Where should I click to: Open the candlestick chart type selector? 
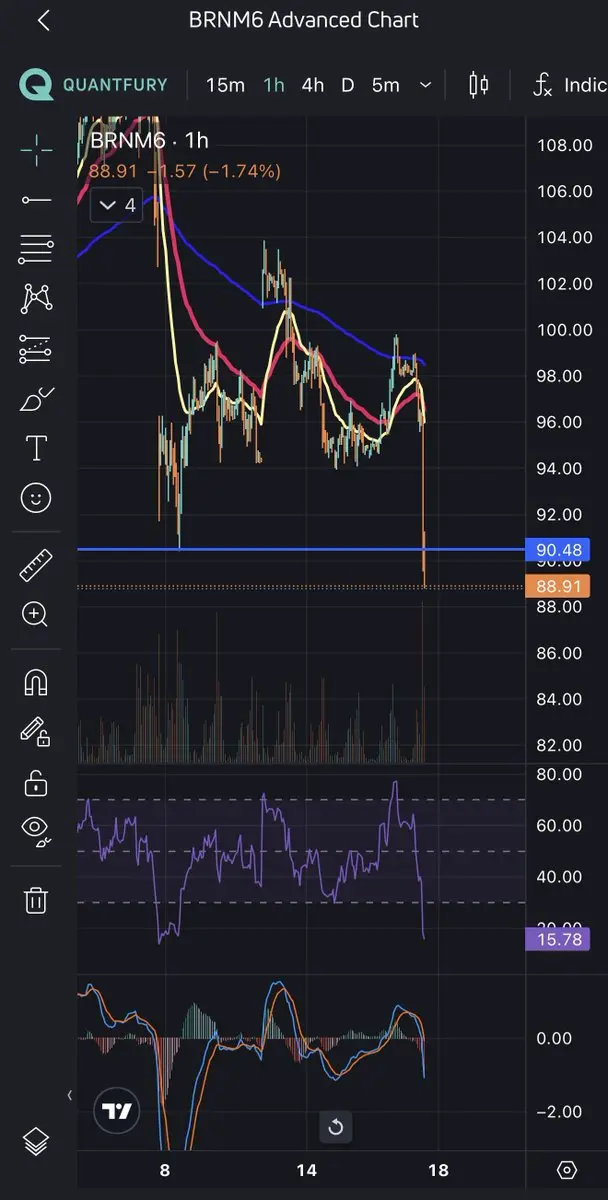[479, 85]
